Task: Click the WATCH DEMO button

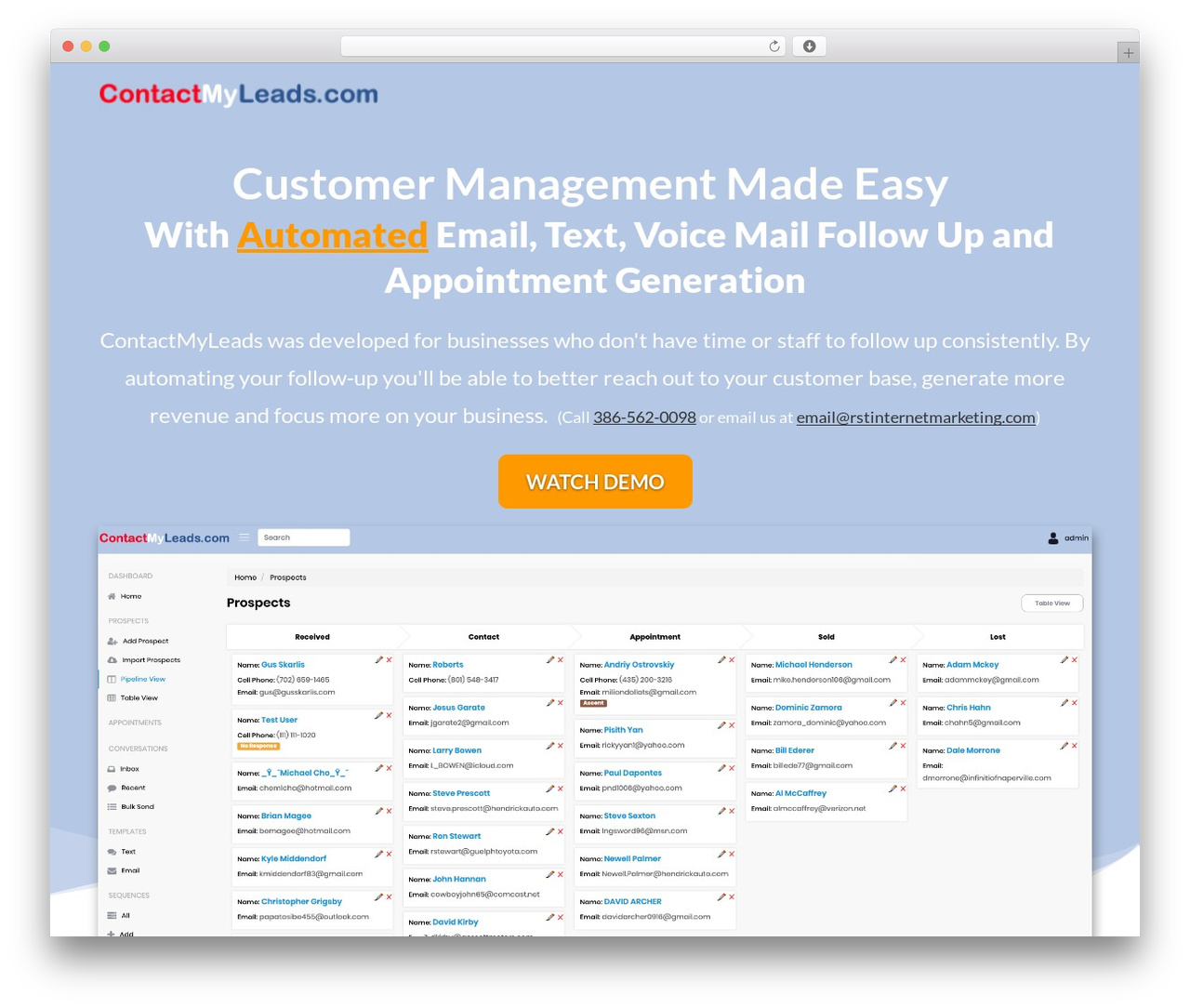Action: (595, 482)
